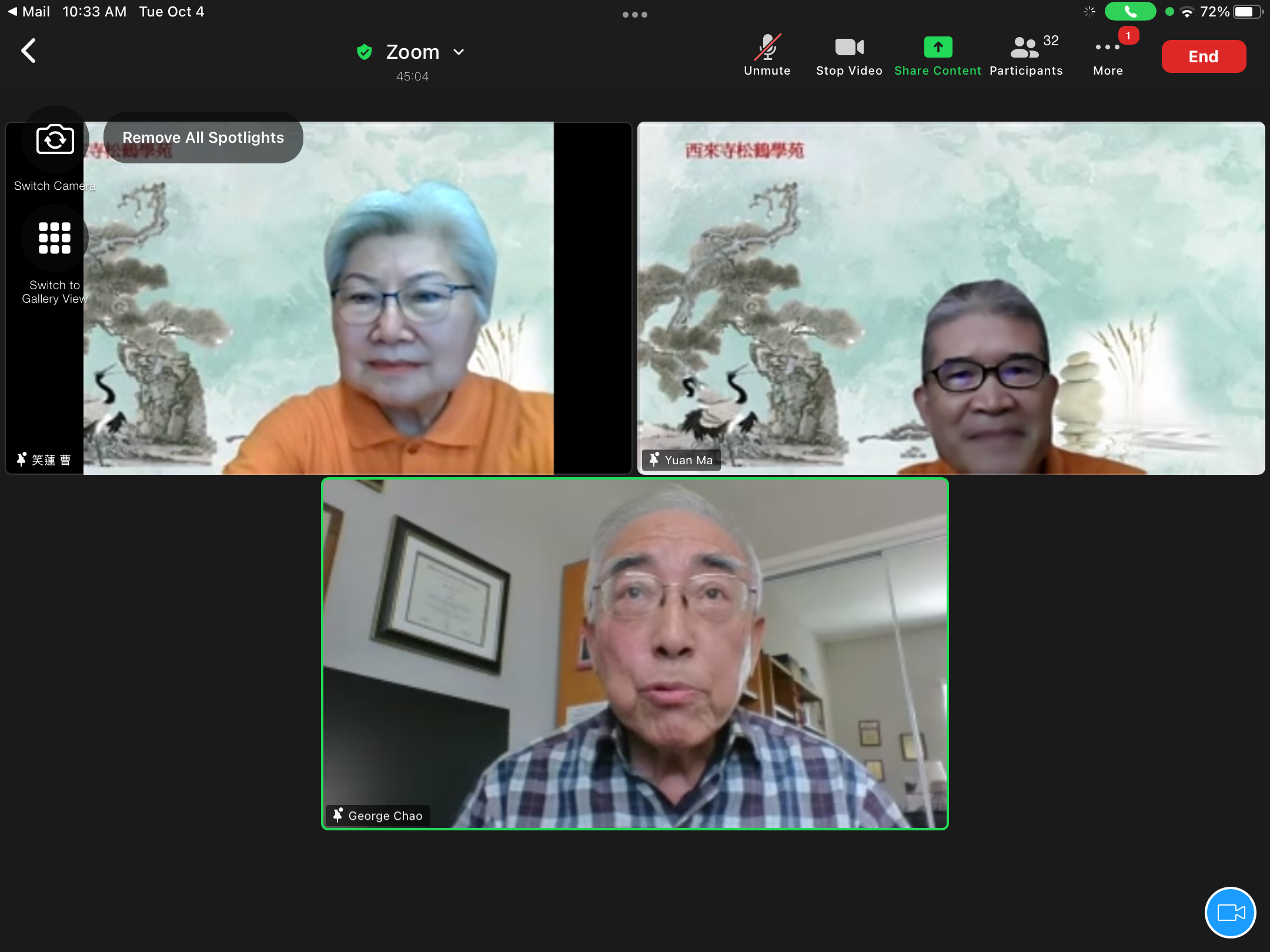
Task: Tap the green phone call indicator
Action: point(1129,11)
